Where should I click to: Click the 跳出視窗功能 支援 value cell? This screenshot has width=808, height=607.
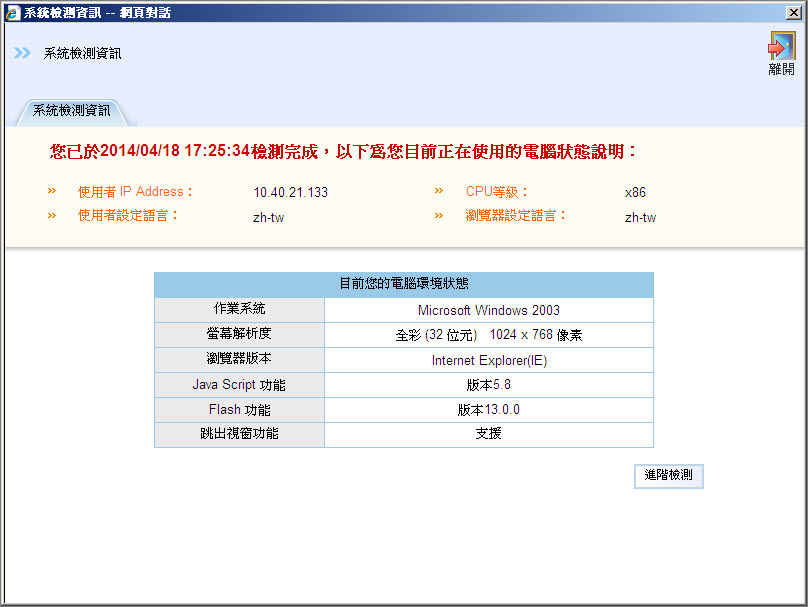point(488,434)
